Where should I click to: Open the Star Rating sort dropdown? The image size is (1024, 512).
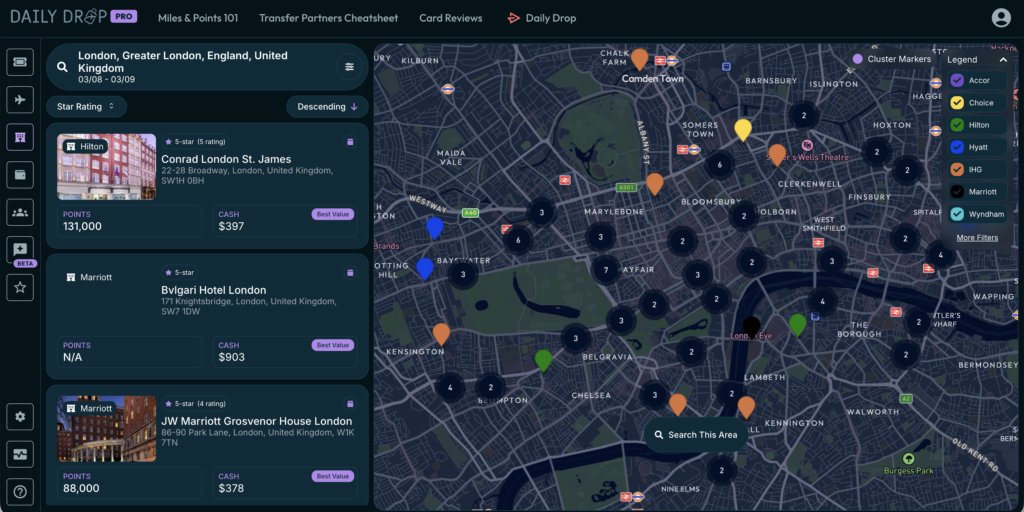pyautogui.click(x=86, y=106)
